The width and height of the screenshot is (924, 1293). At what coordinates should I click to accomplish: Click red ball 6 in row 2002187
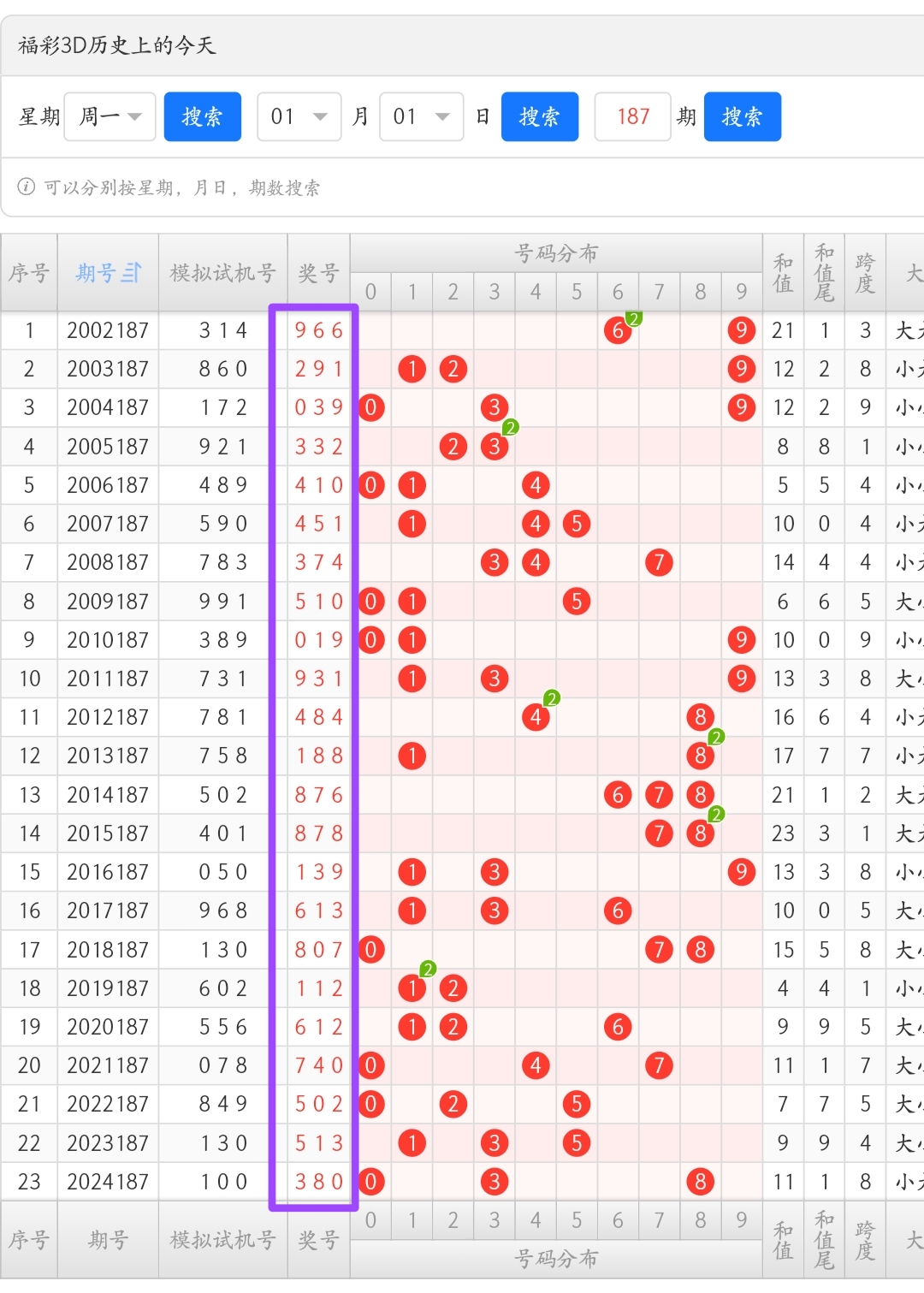tap(618, 330)
